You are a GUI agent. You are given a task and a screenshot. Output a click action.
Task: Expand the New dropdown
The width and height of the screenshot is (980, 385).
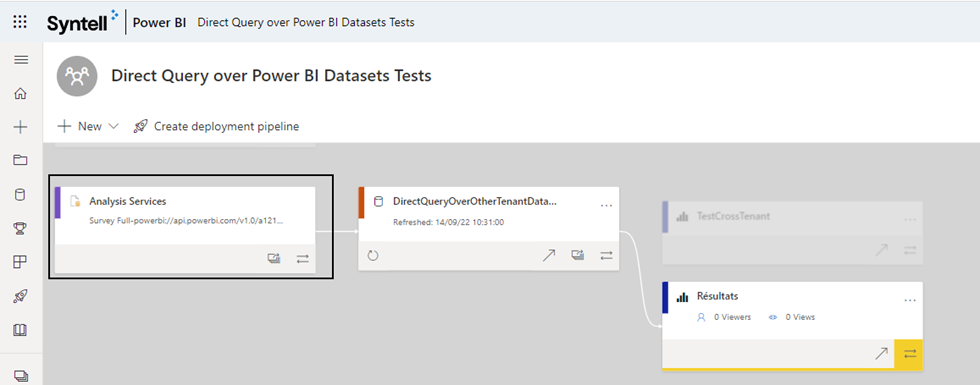[x=88, y=126]
